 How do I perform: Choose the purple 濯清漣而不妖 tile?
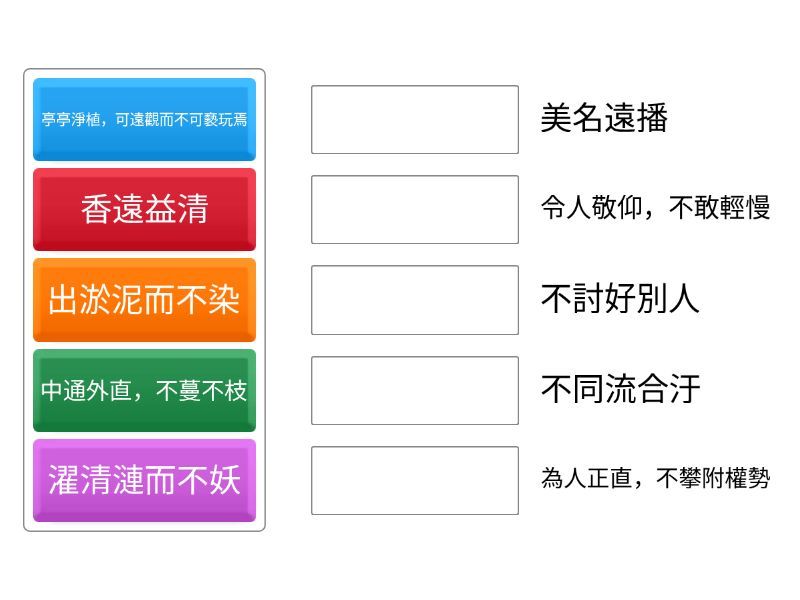click(144, 480)
